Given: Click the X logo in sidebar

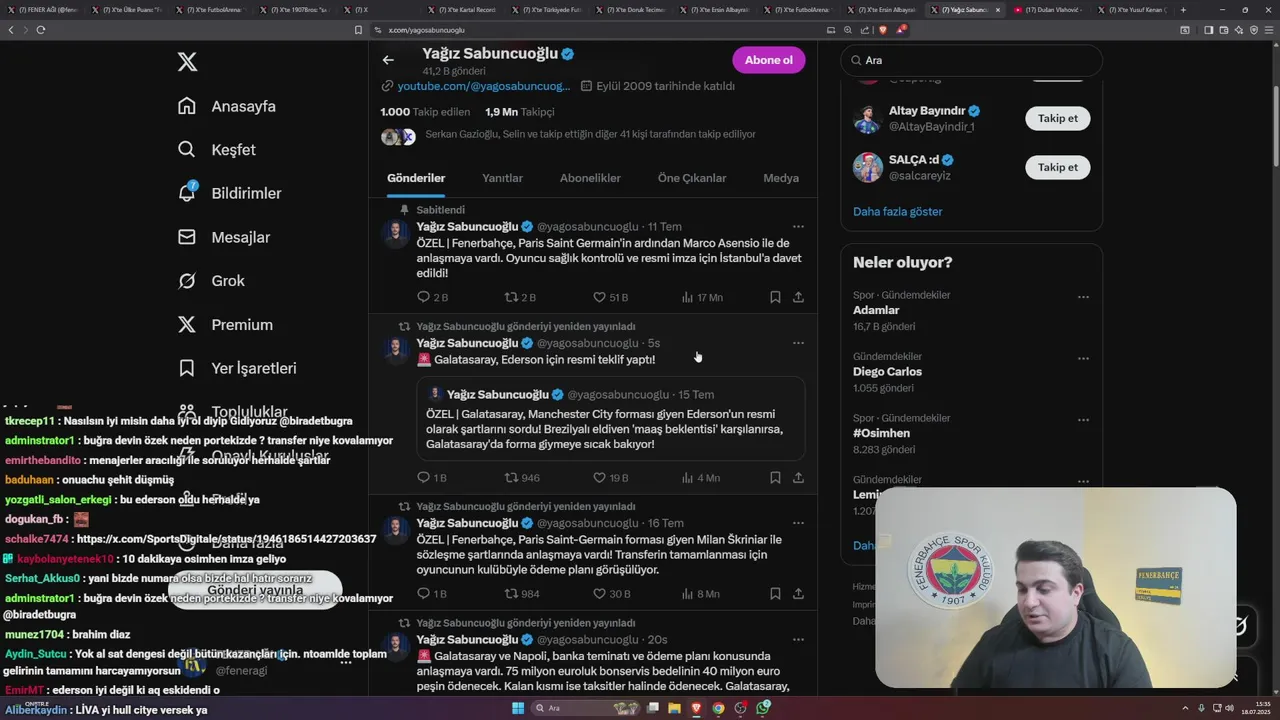Looking at the screenshot, I should click(x=187, y=62).
